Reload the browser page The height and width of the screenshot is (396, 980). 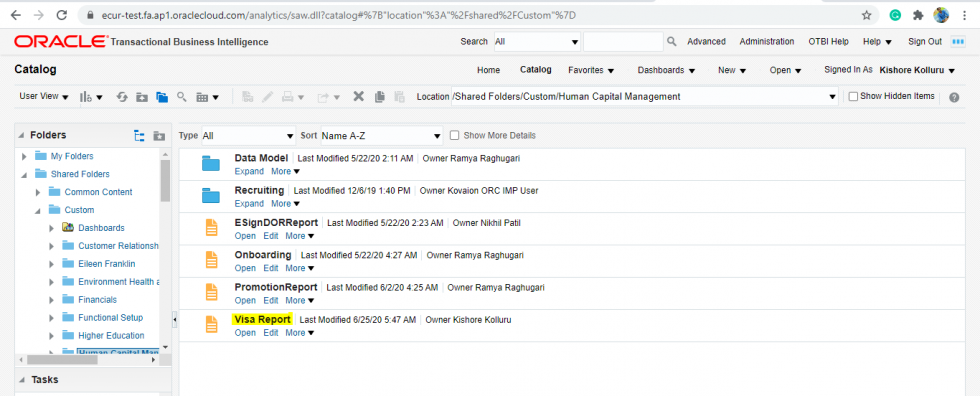point(61,15)
